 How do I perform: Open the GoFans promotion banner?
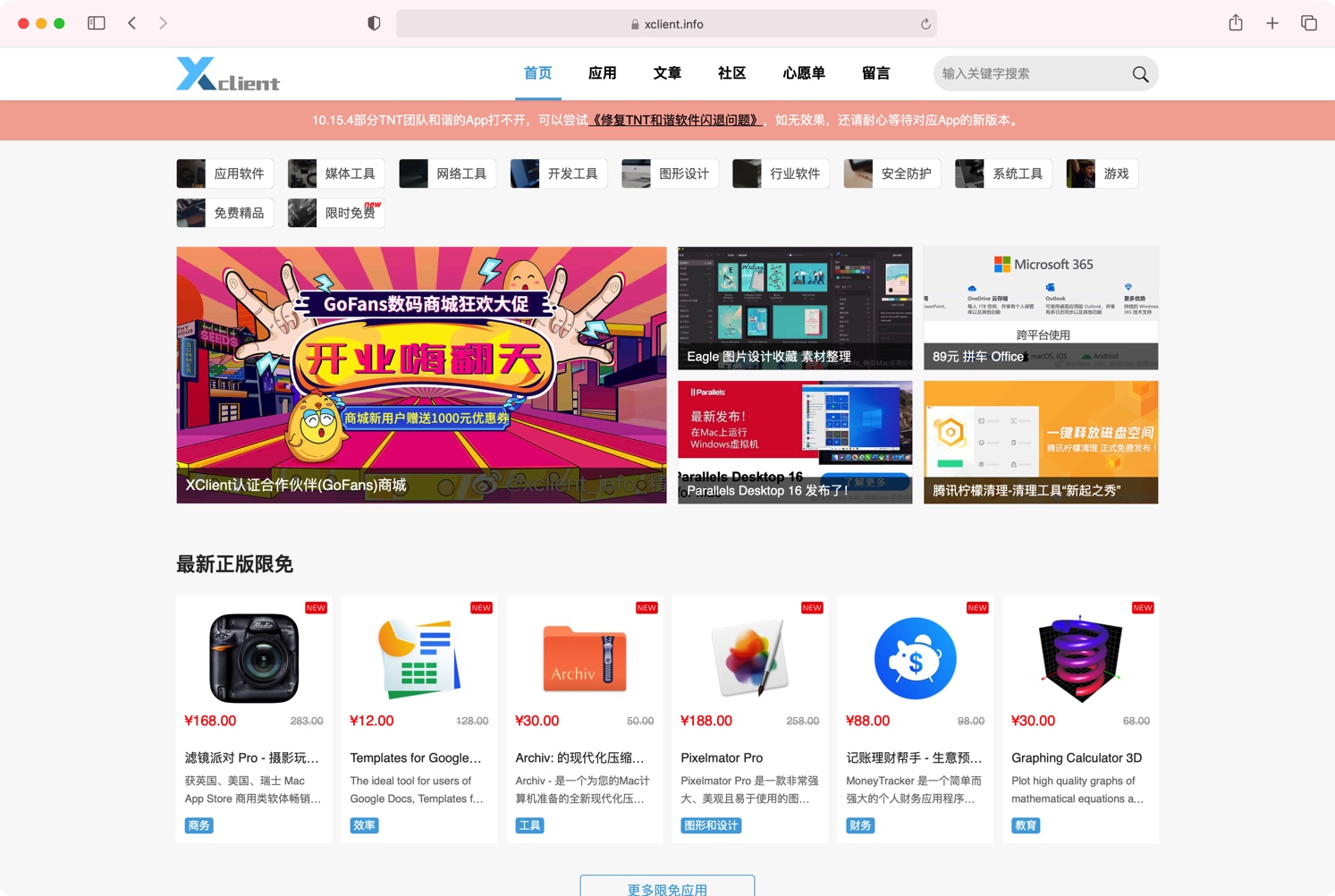[421, 375]
